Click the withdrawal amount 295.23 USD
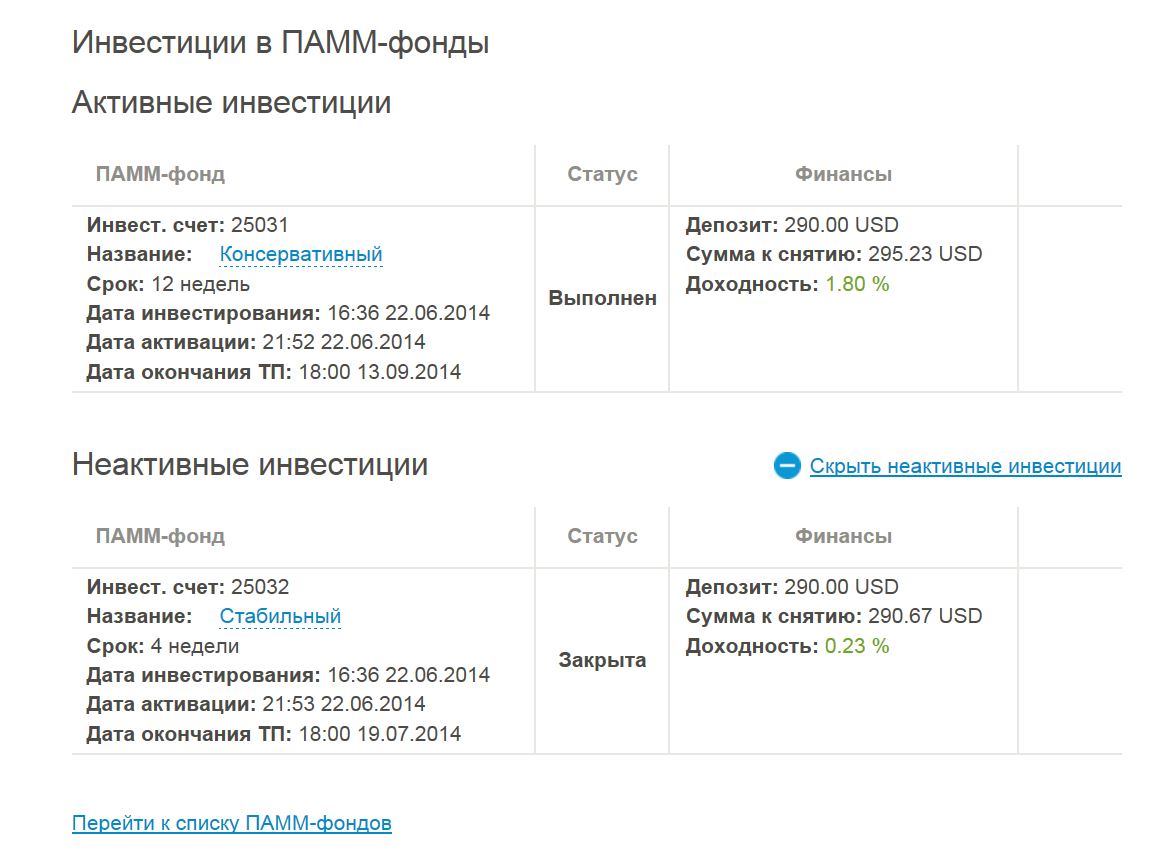The width and height of the screenshot is (1149, 860). [925, 254]
